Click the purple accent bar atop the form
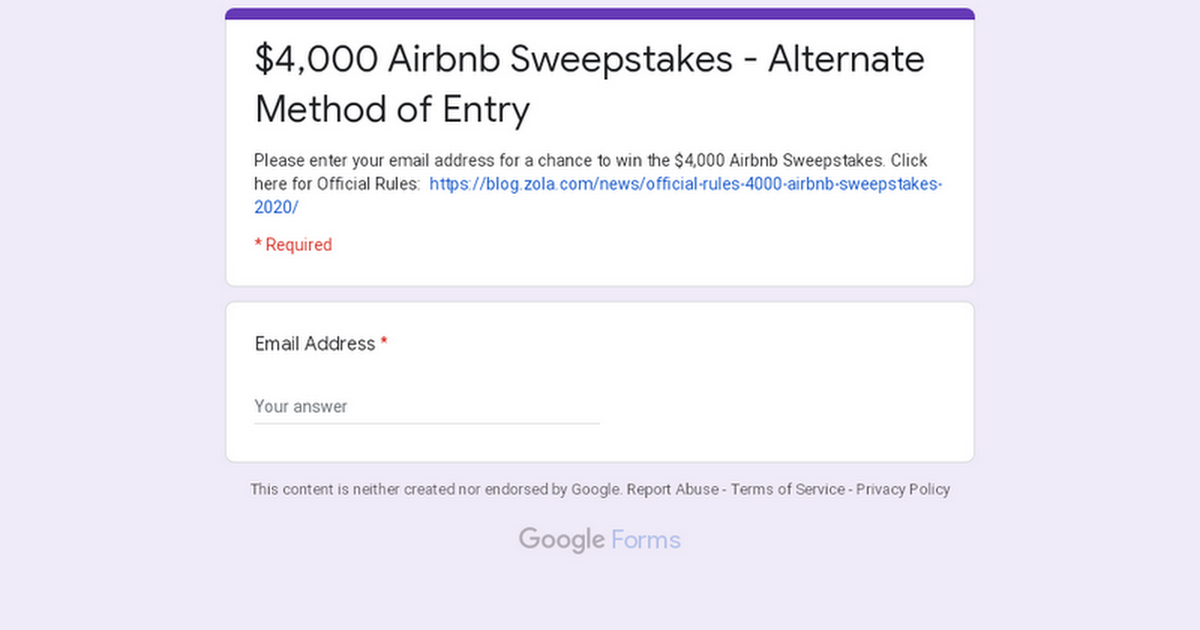1200x630 pixels. tap(600, 14)
